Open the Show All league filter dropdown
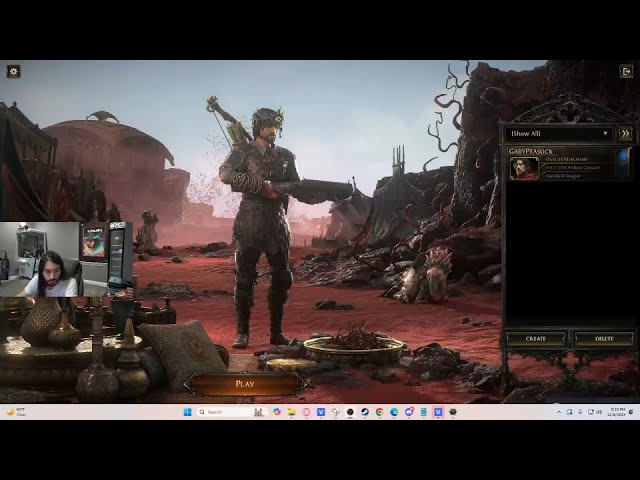This screenshot has height=480, width=640. click(559, 133)
